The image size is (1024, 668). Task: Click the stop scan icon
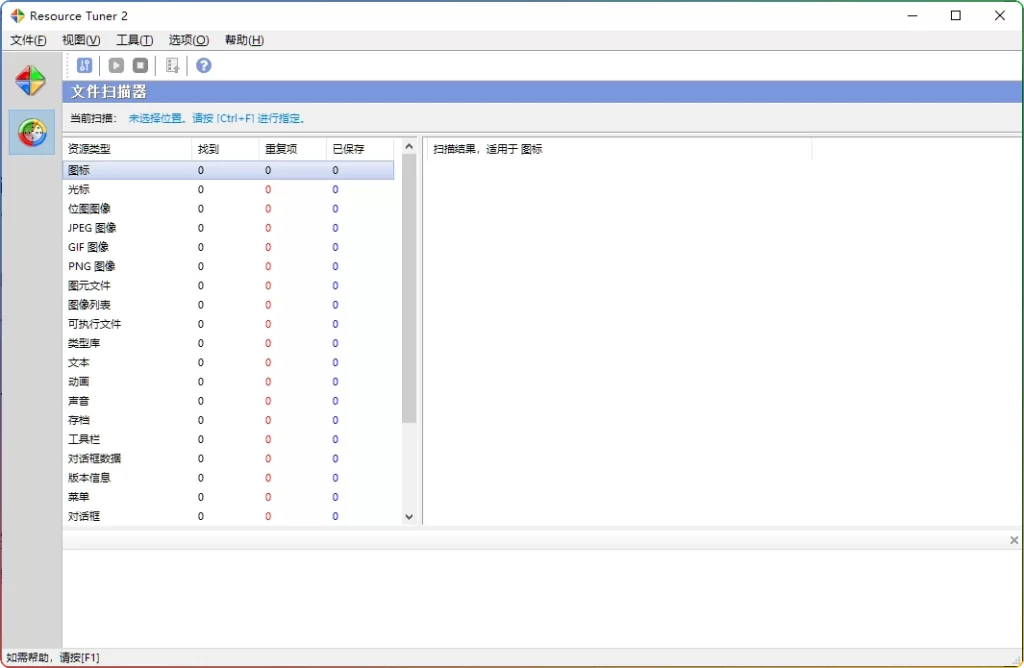point(140,65)
